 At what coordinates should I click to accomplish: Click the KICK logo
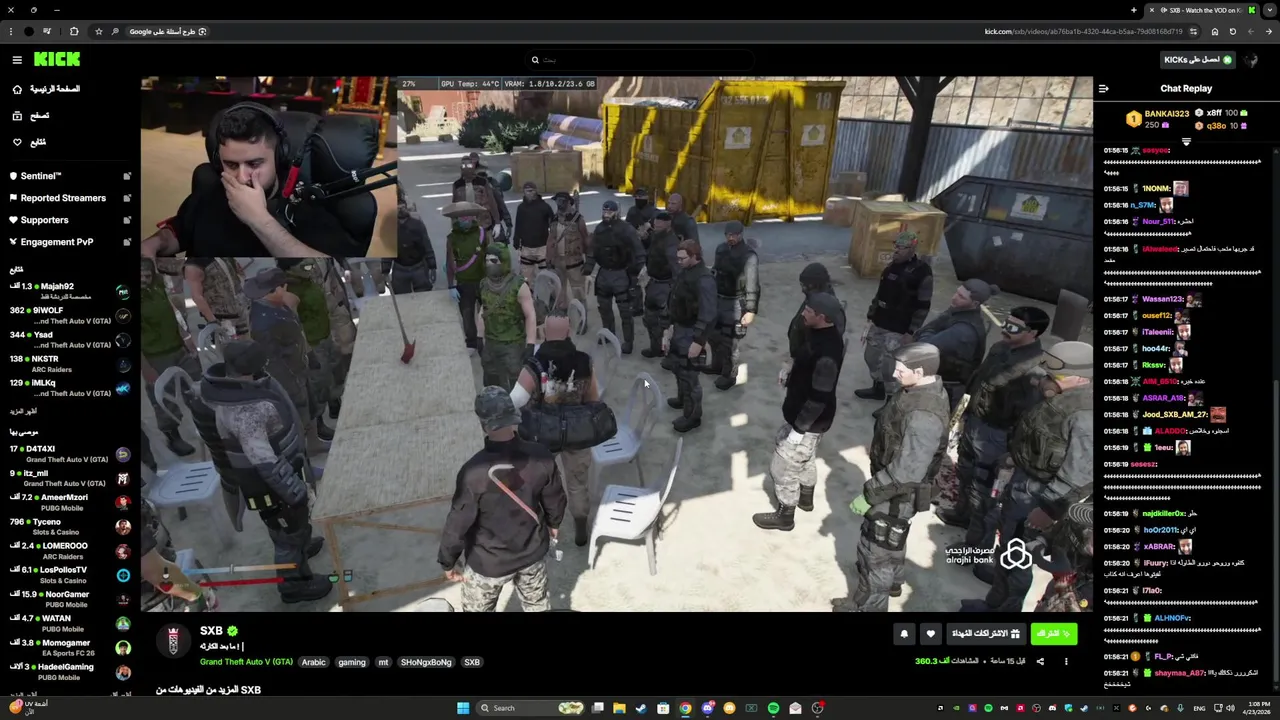[57, 59]
